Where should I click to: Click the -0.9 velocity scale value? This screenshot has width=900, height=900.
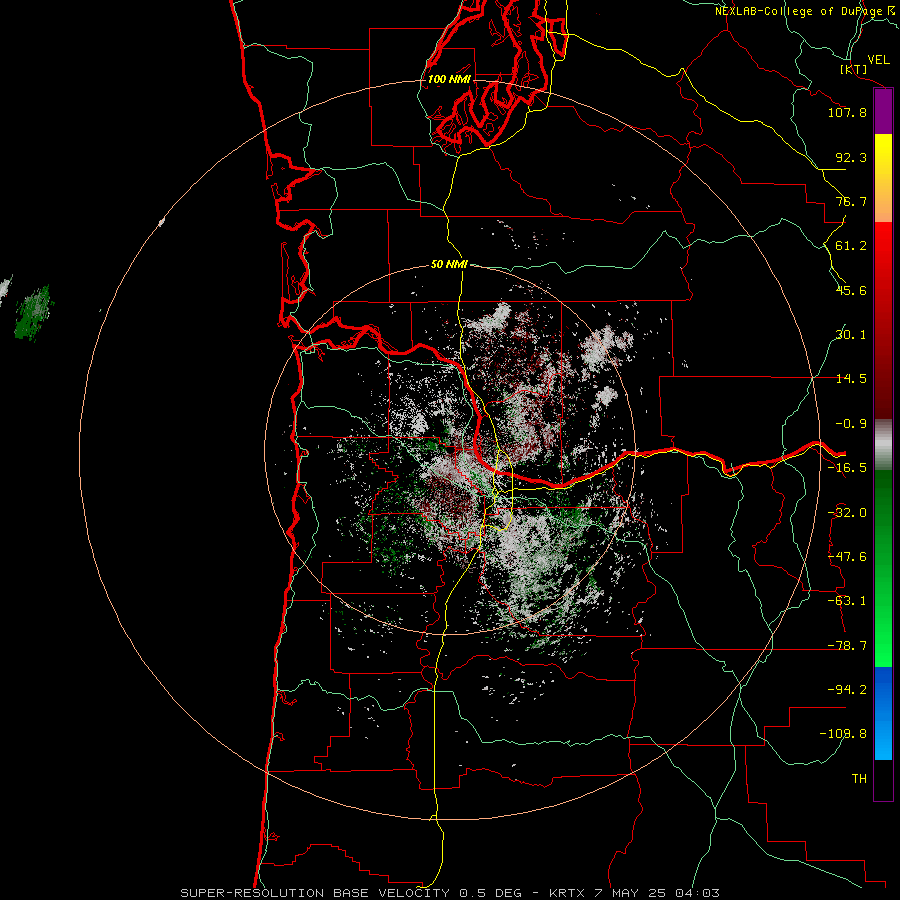tap(851, 424)
